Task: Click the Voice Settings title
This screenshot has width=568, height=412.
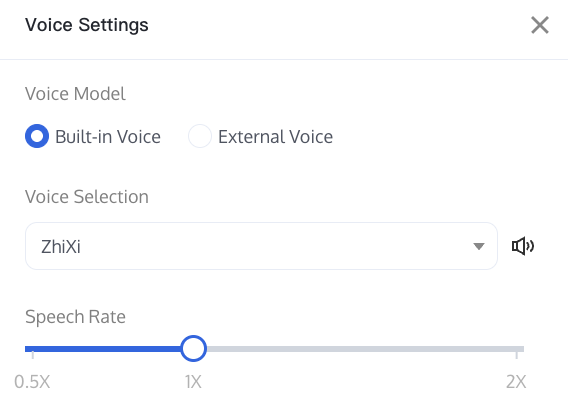Action: coord(87,25)
